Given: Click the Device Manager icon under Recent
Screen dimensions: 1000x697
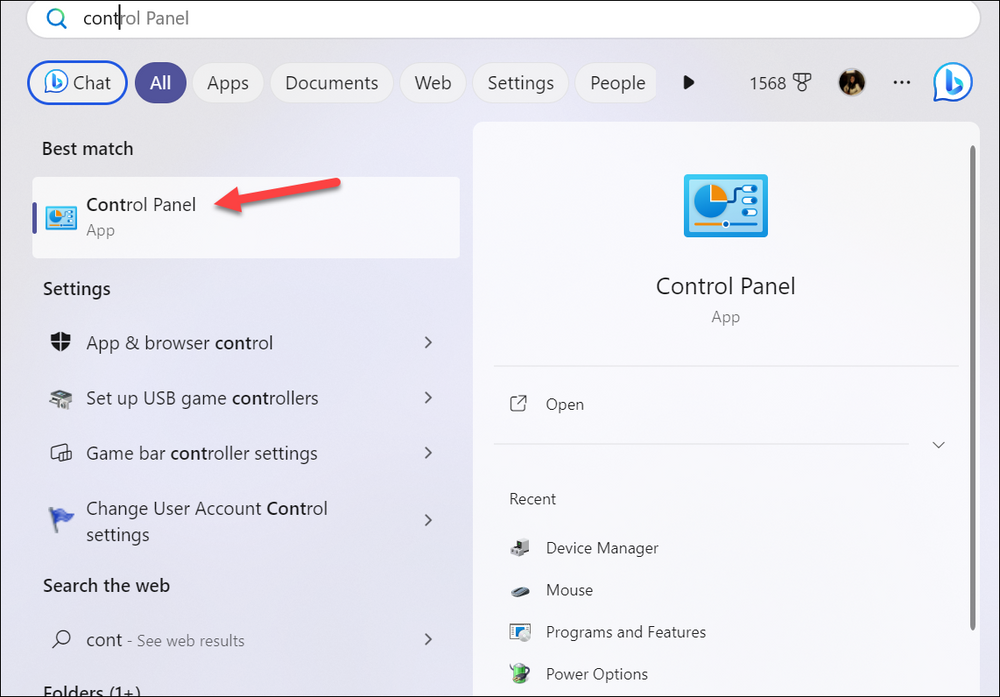Looking at the screenshot, I should 520,548.
